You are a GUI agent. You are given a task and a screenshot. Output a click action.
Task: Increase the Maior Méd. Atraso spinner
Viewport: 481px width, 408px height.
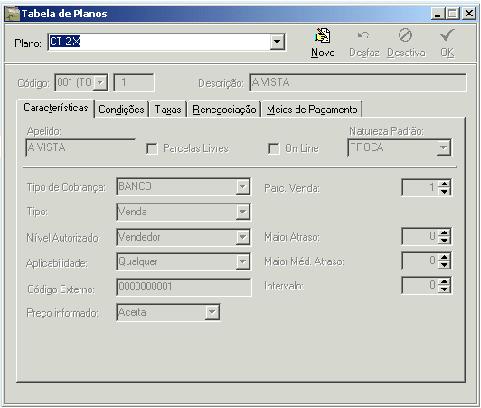coord(444,257)
